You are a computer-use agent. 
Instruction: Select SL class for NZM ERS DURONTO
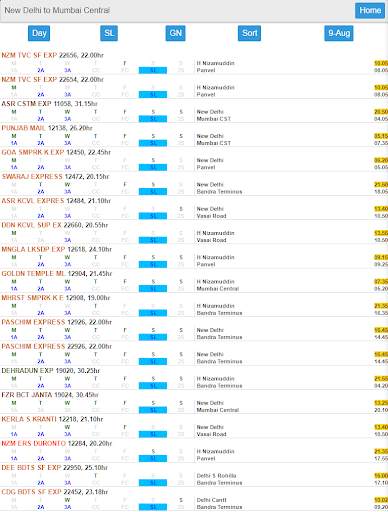tap(153, 459)
